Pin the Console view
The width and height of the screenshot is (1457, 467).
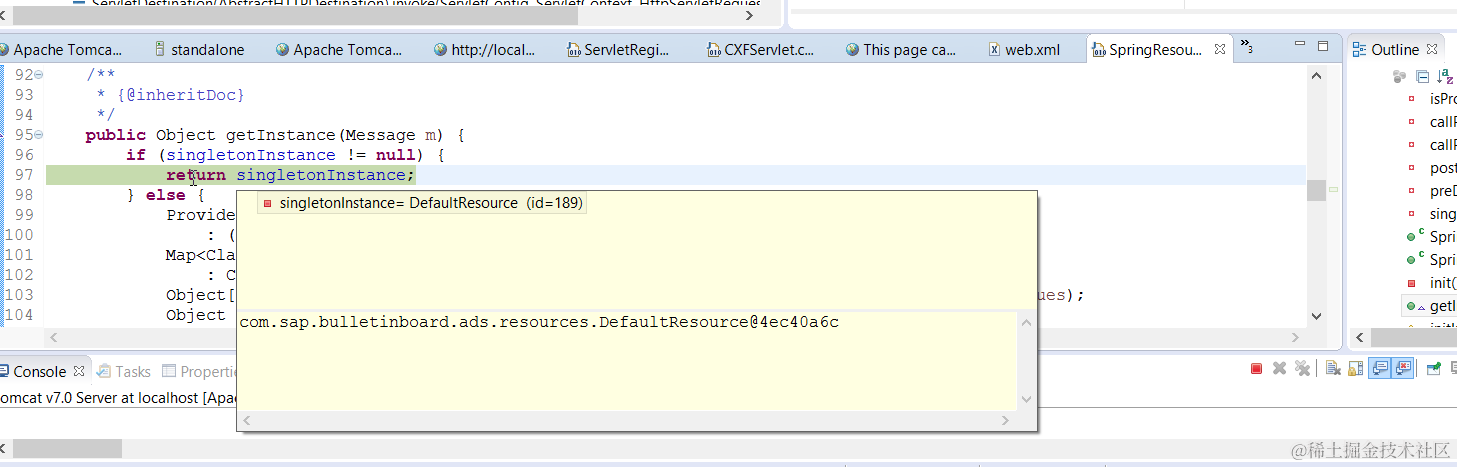[1433, 369]
